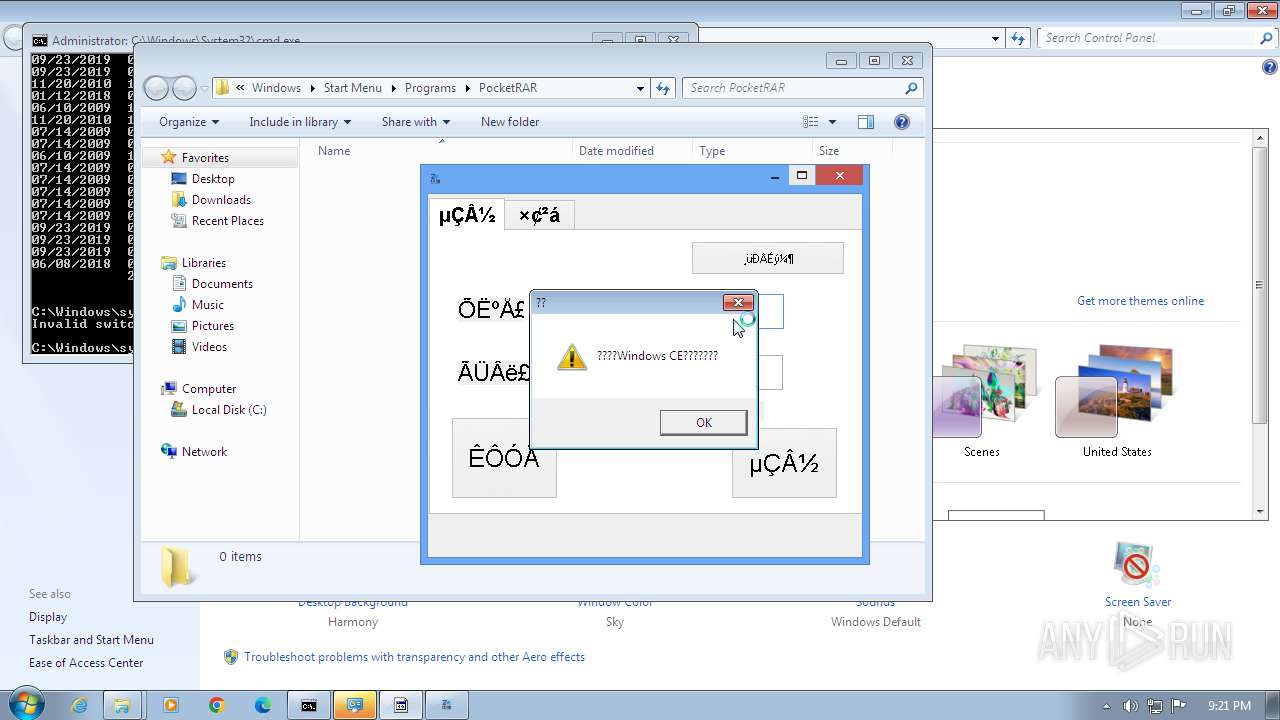Sort by the Name column header

pyautogui.click(x=334, y=151)
